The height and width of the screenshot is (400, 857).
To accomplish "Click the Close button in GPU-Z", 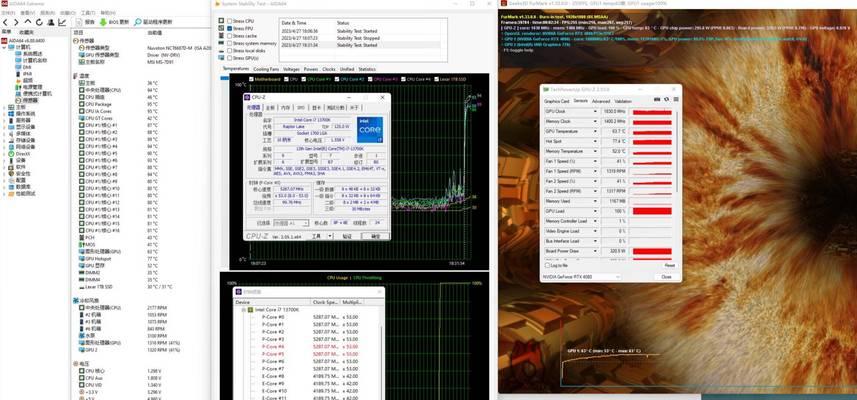I will 666,277.
